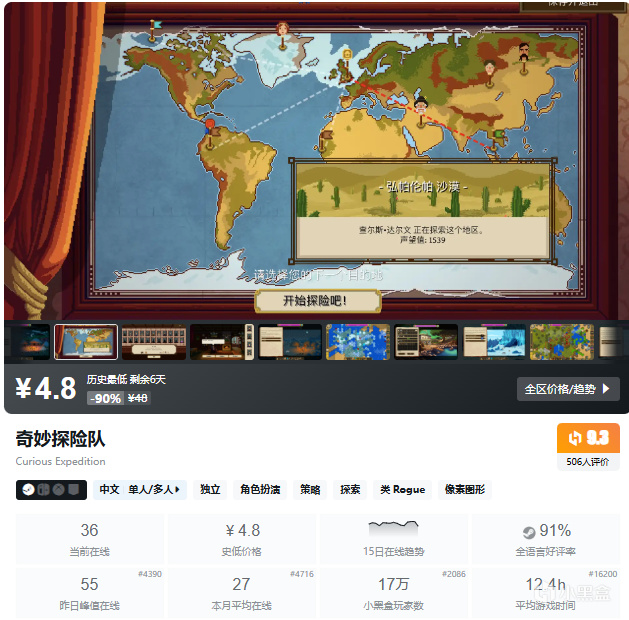This screenshot has width=629, height=620.
Task: Expand the 中文 单人/多人 arrow tag
Action: (x=140, y=490)
